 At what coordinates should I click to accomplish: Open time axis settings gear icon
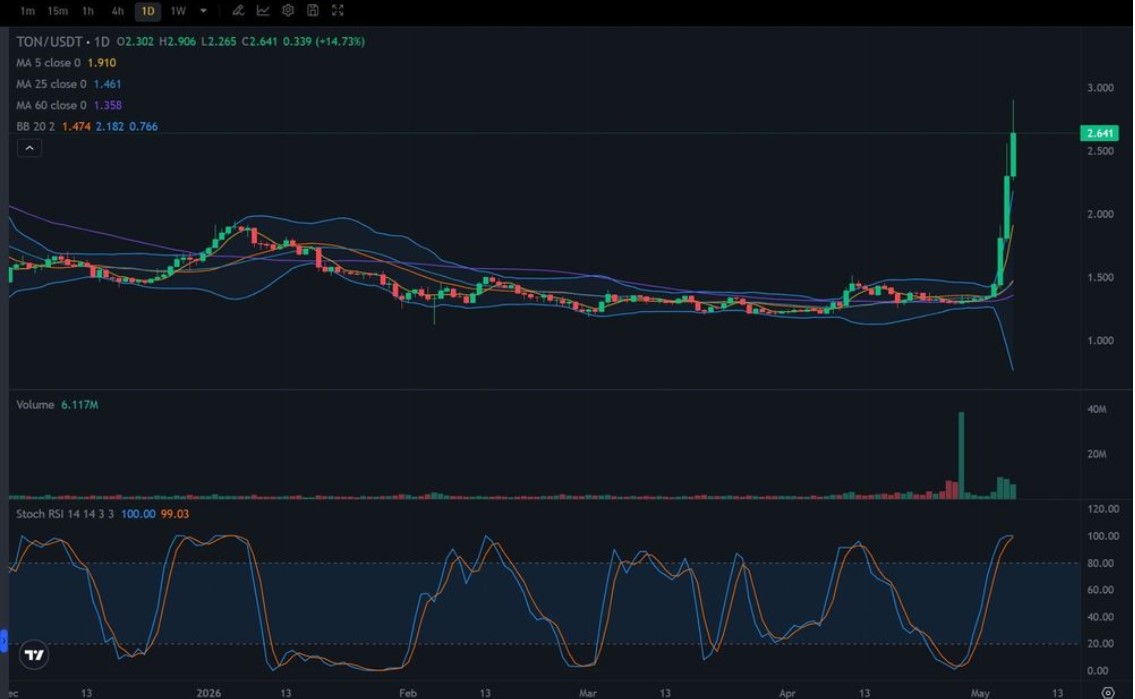click(1107, 692)
